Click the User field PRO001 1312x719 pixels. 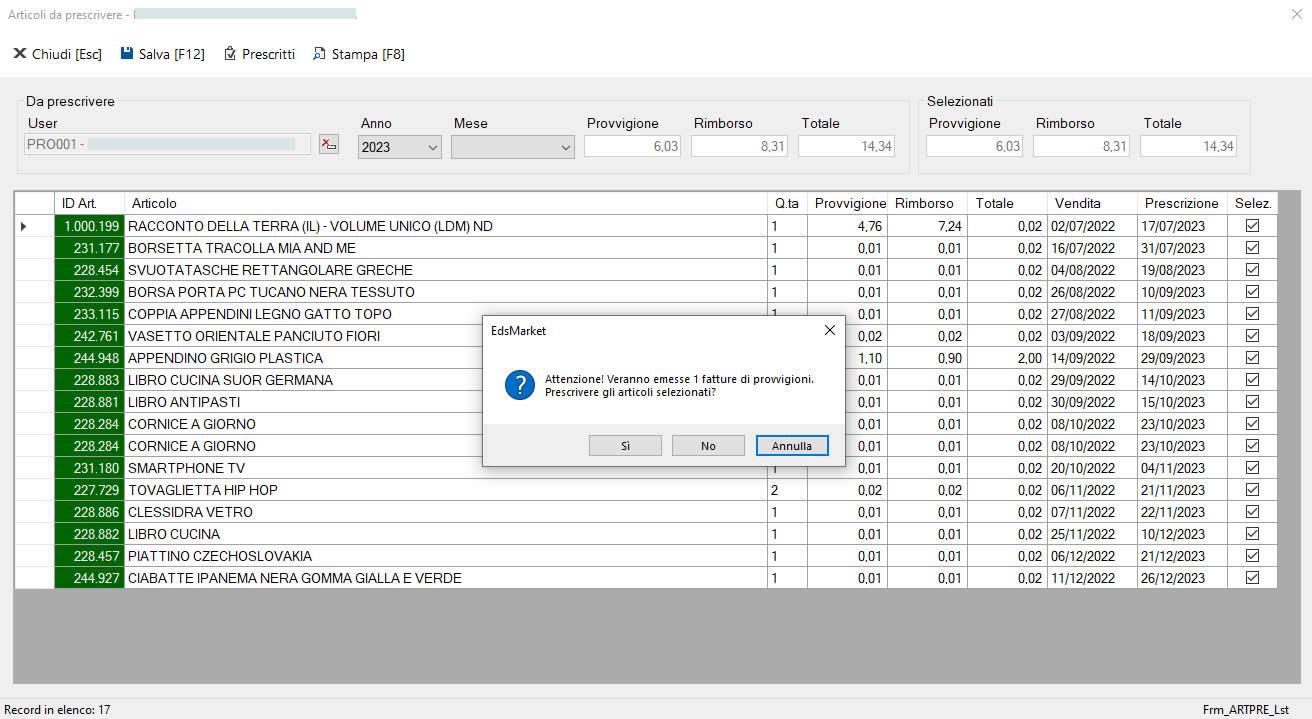click(x=167, y=145)
